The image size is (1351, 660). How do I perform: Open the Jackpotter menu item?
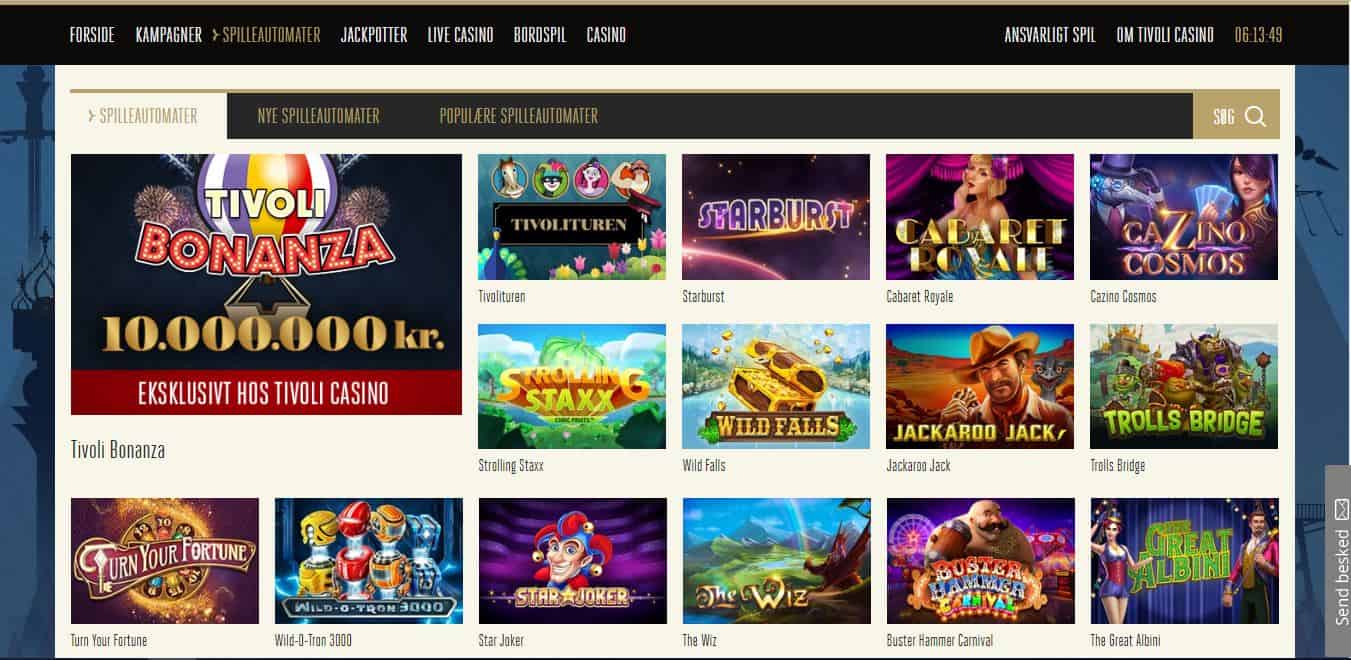(374, 35)
